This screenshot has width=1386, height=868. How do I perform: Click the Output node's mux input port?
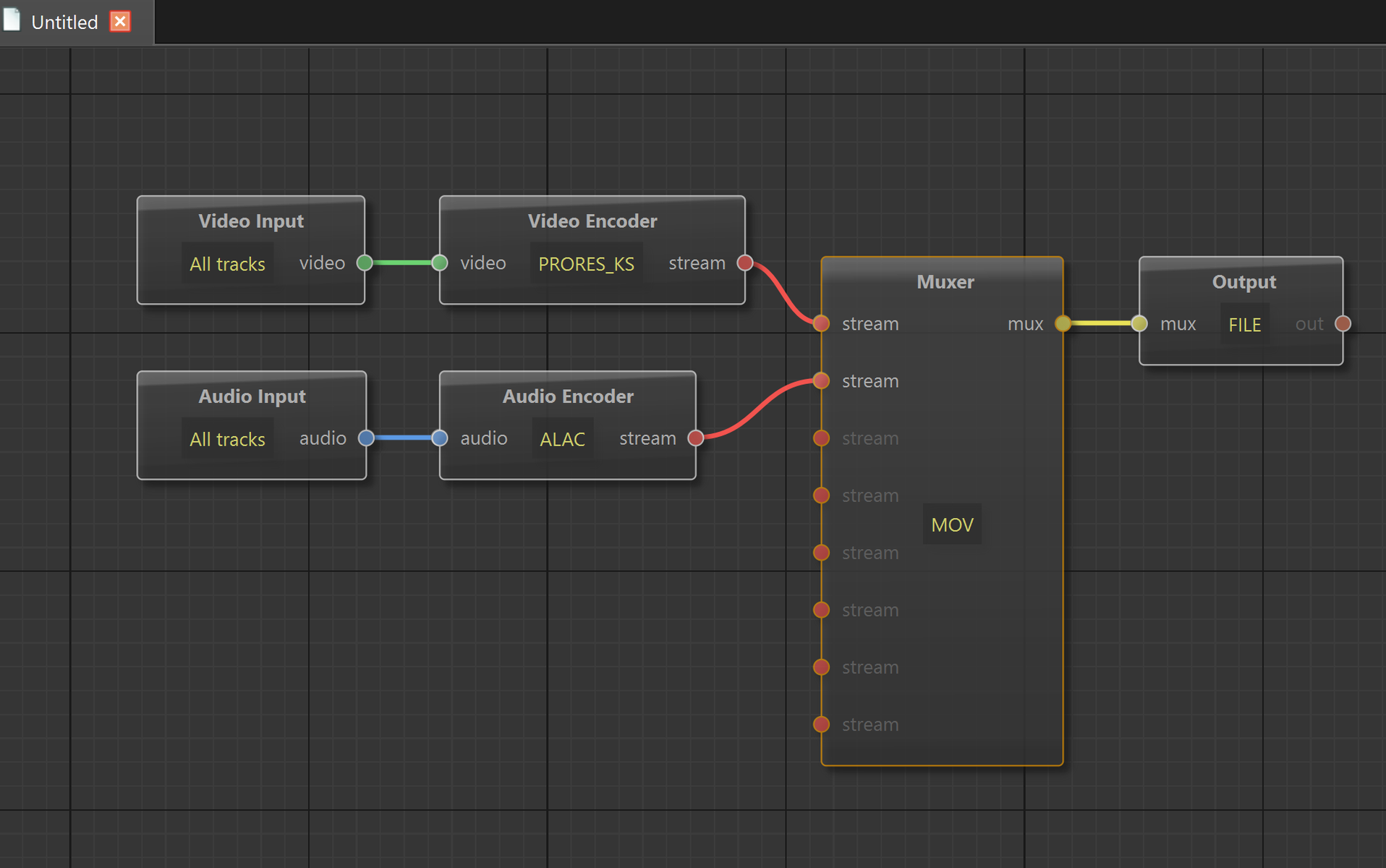pos(1139,323)
